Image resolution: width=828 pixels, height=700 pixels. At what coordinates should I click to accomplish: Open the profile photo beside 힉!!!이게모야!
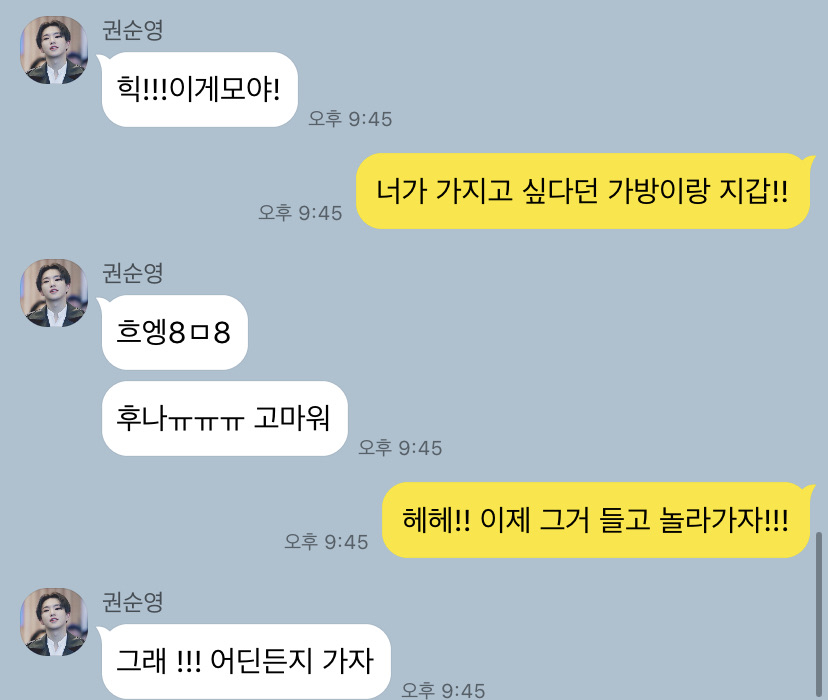[x=54, y=50]
